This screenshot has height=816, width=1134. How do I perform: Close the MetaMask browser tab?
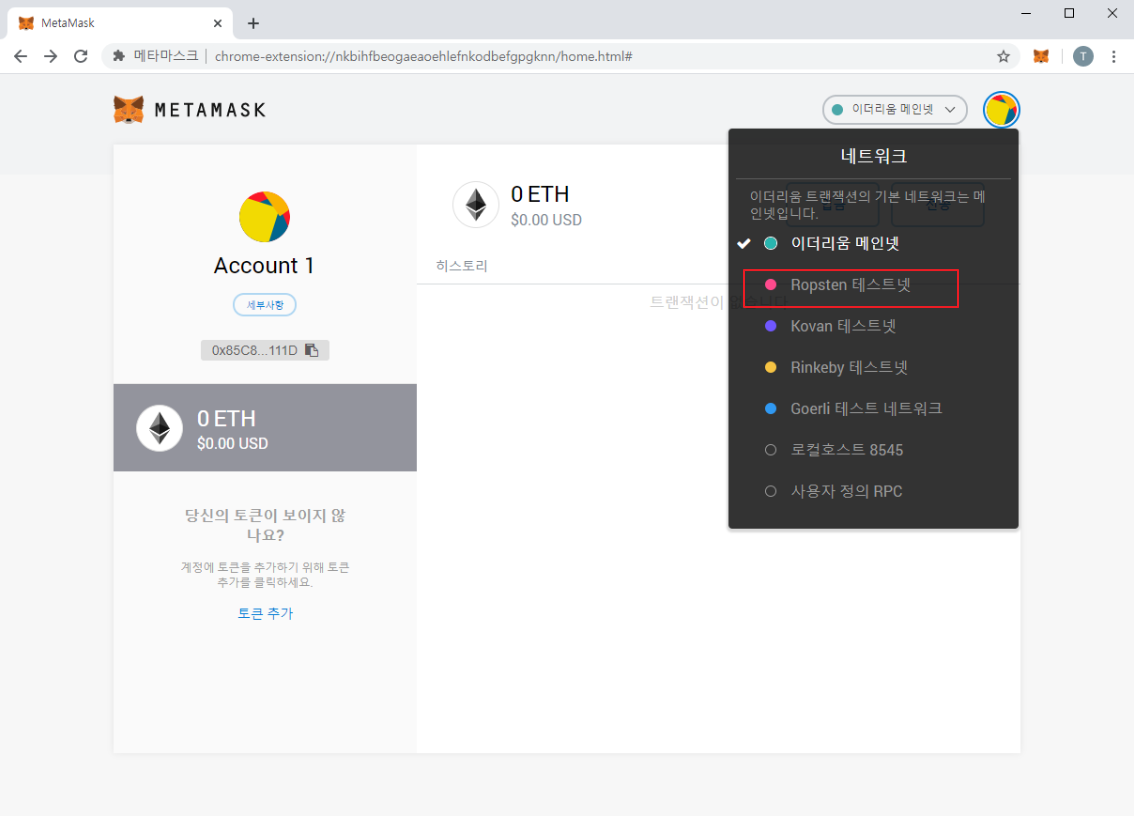pyautogui.click(x=218, y=23)
